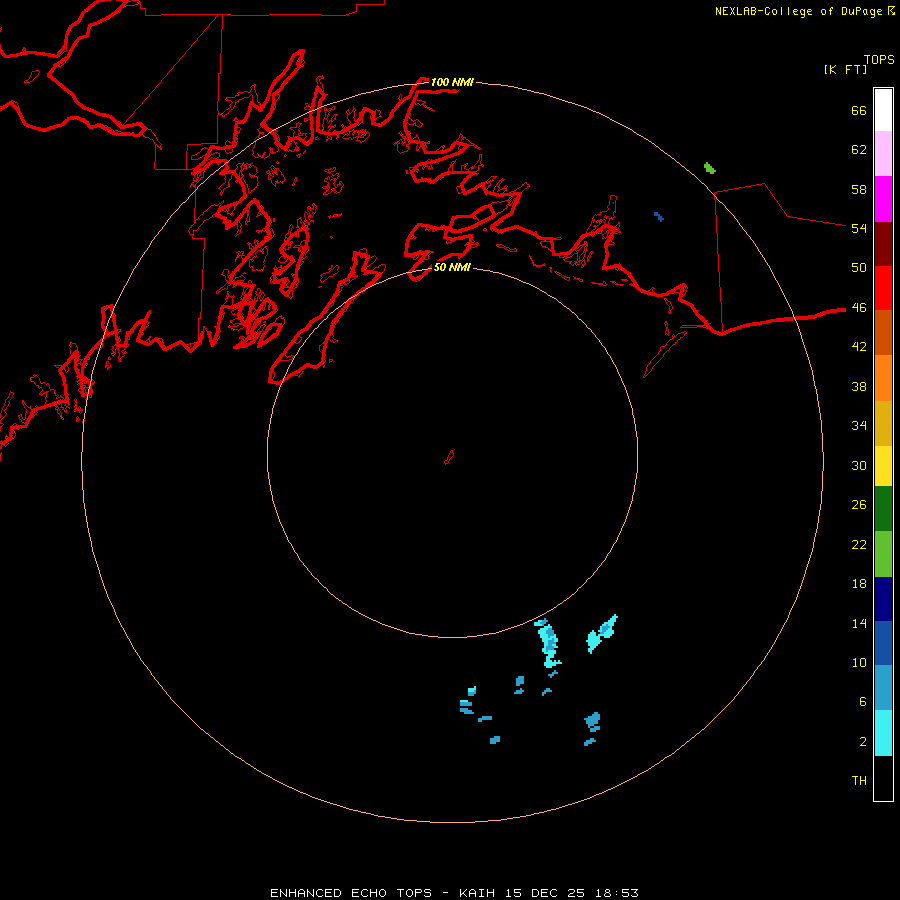900x900 pixels.
Task: Pick the dark orange 46 kft swatch
Action: click(883, 332)
